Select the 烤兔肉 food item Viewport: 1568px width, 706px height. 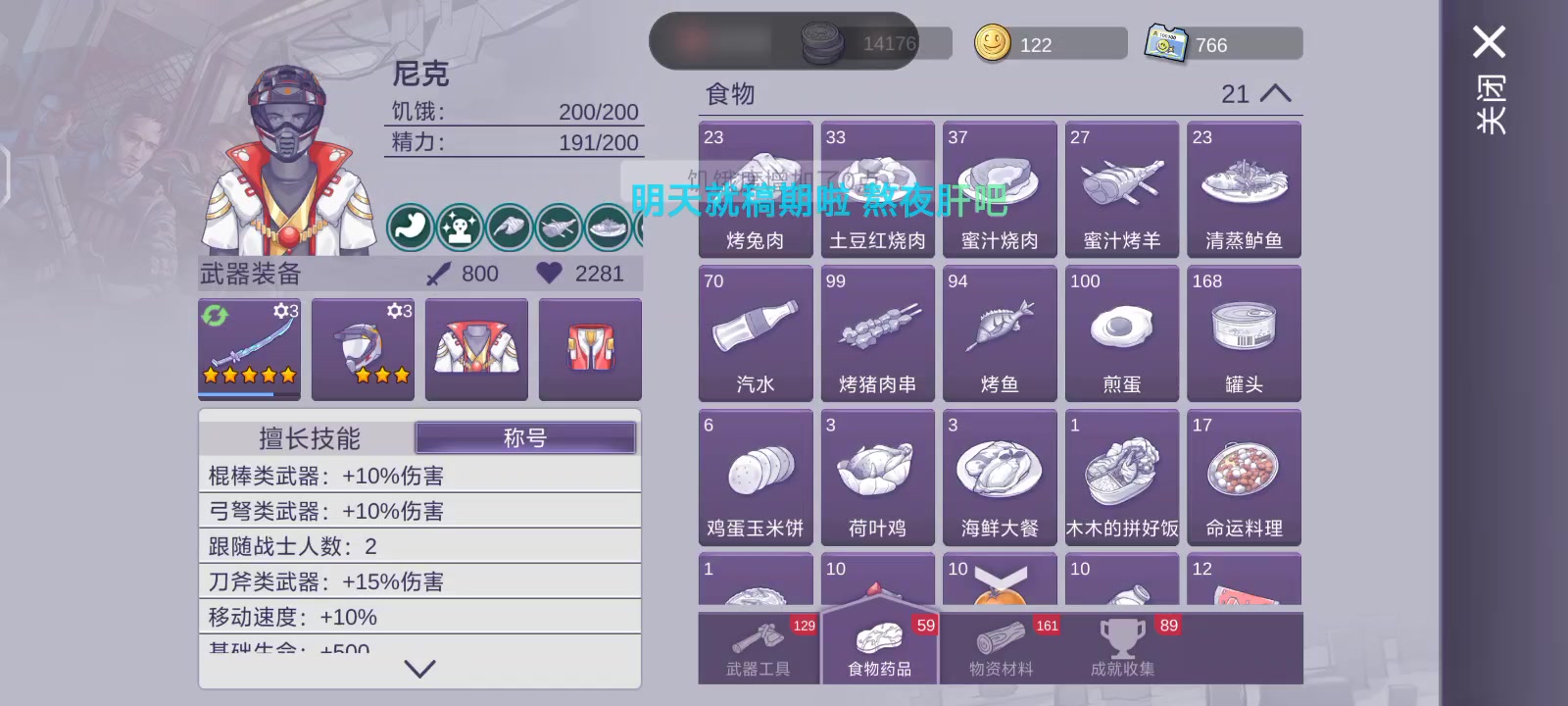(x=756, y=189)
